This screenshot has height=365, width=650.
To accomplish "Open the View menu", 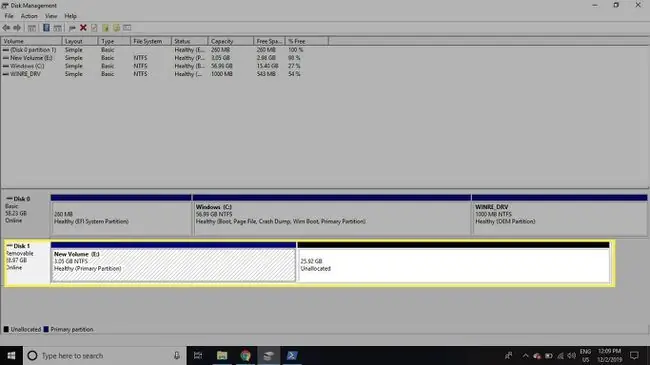I will click(51, 16).
